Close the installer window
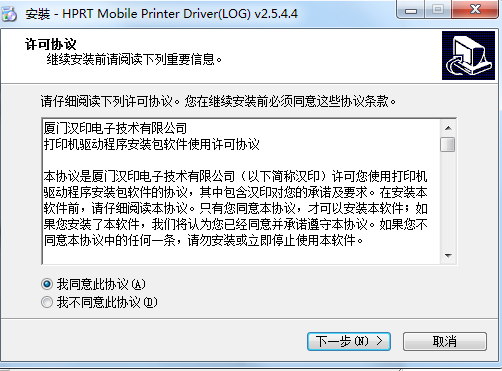 475,10
